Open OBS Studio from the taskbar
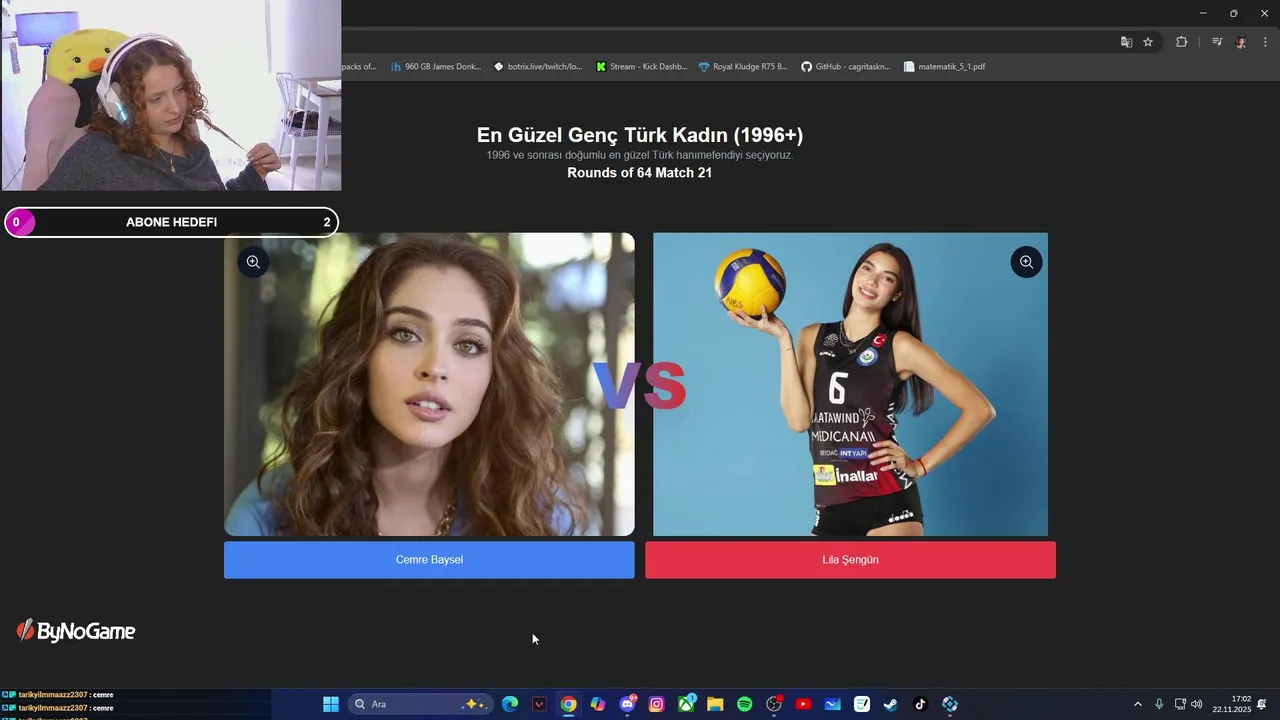 point(774,704)
